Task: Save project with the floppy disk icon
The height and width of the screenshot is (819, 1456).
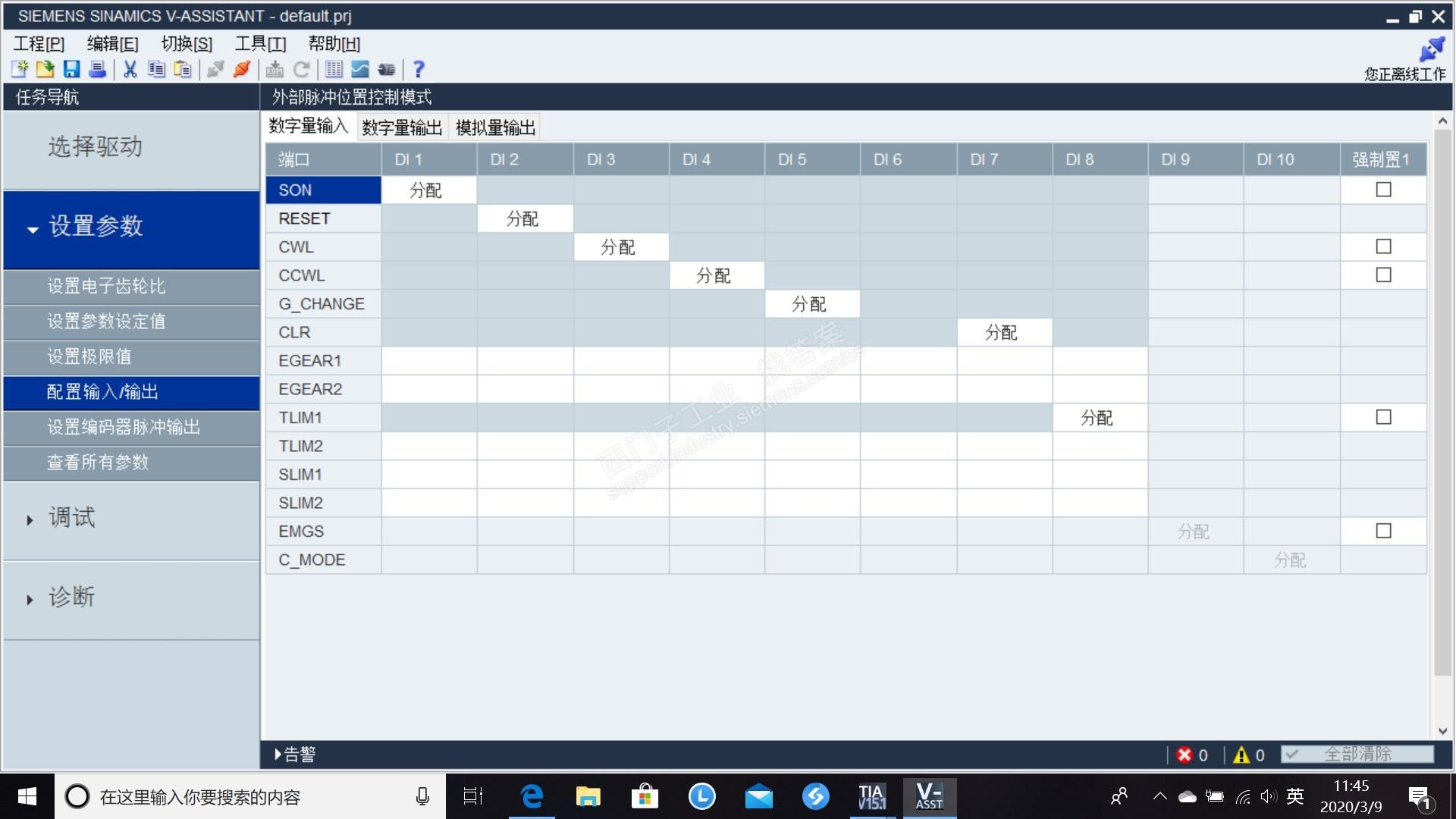Action: pos(71,70)
